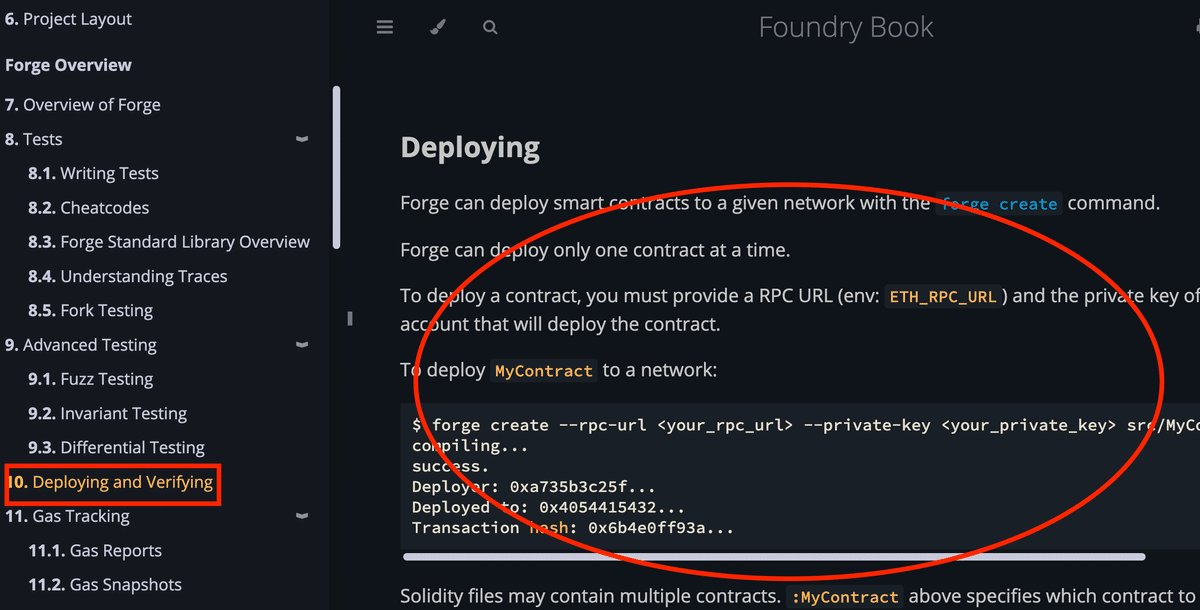This screenshot has width=1200, height=610.
Task: Open 8. Tests chapter
Action: [x=33, y=139]
